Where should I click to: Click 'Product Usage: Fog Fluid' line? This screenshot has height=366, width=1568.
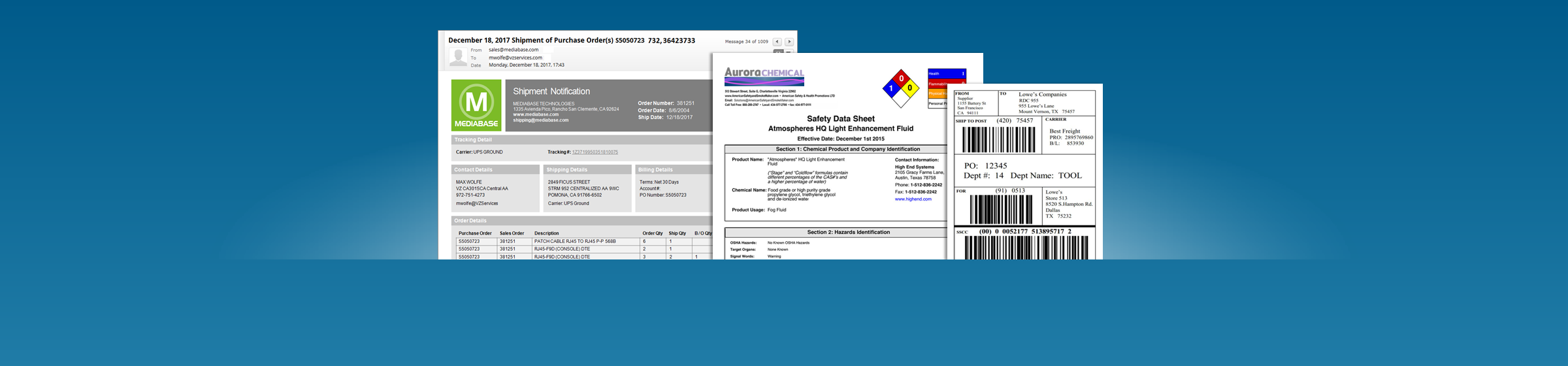(x=759, y=210)
